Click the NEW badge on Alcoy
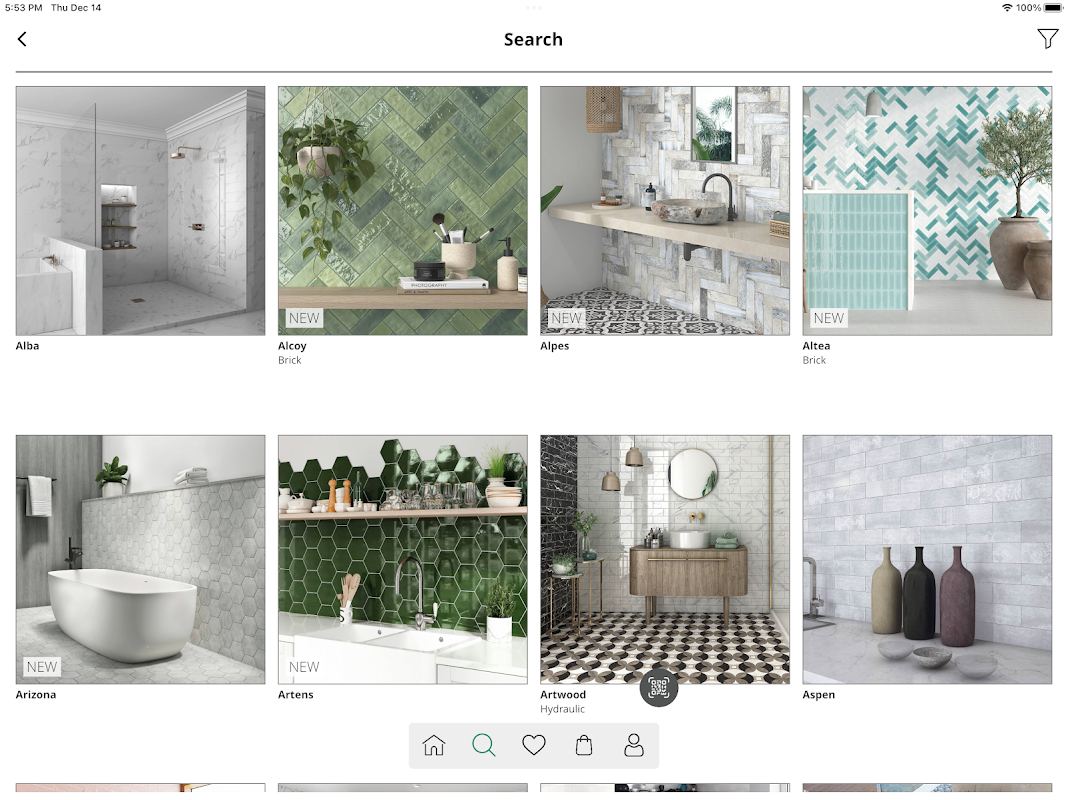This screenshot has height=800, width=1068. click(304, 318)
